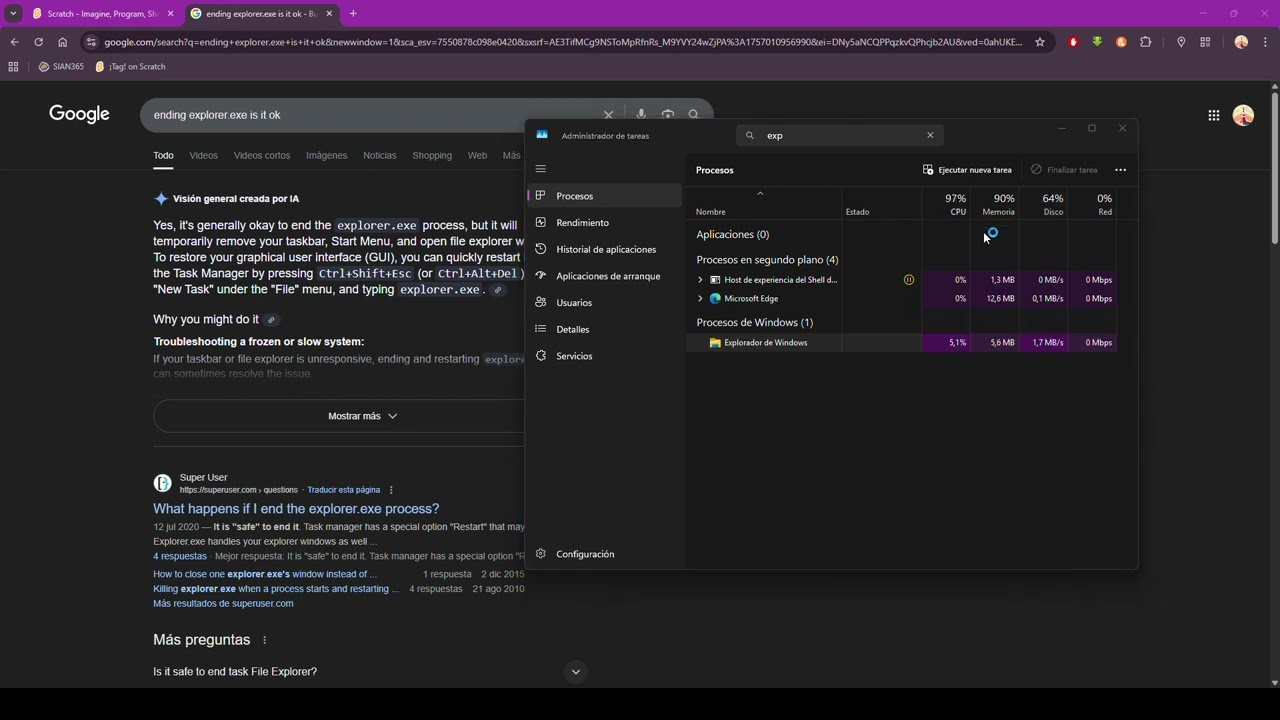Select the Microsoft Edge process name
The width and height of the screenshot is (1280, 720).
click(x=751, y=299)
